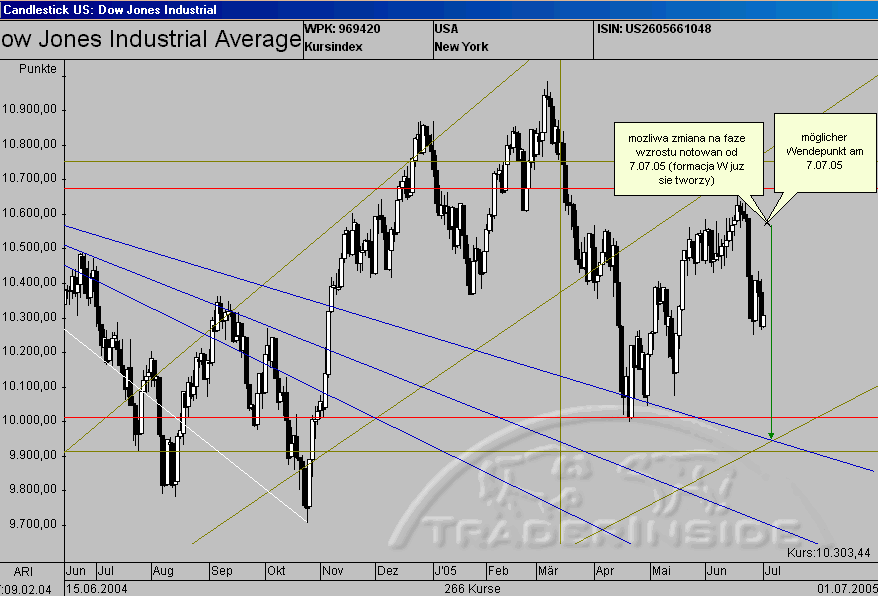Select the 'ISIN: US2605661048' text
Screen dimensions: 878x596
coord(654,29)
